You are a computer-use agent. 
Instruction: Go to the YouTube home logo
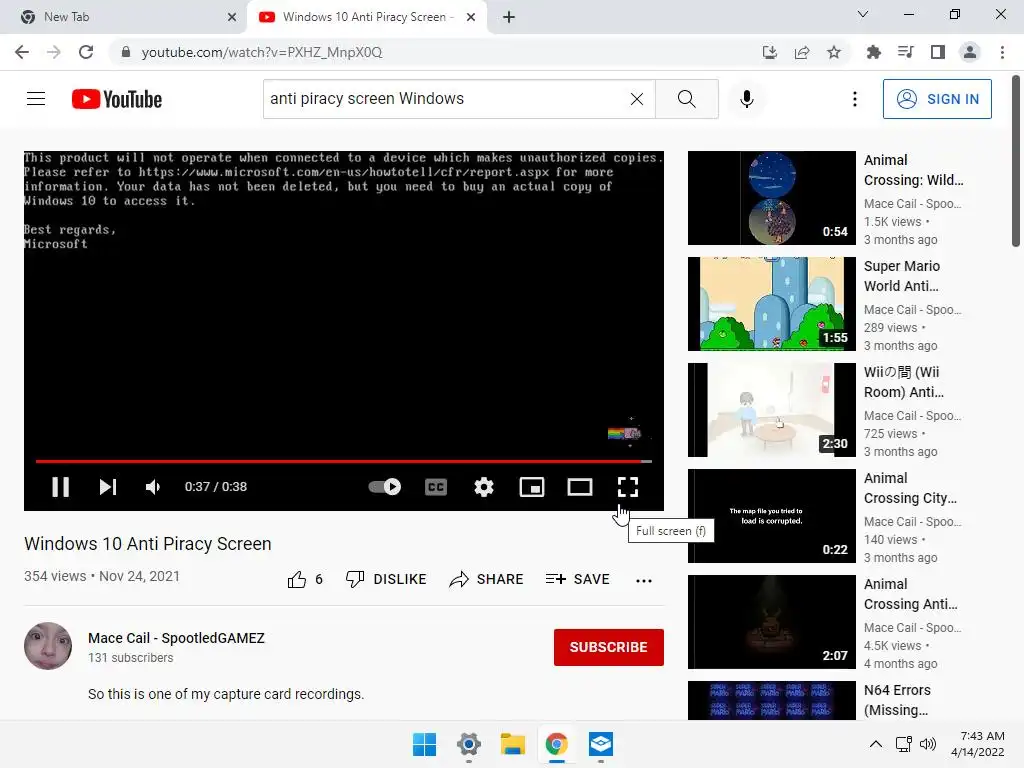click(x=117, y=99)
